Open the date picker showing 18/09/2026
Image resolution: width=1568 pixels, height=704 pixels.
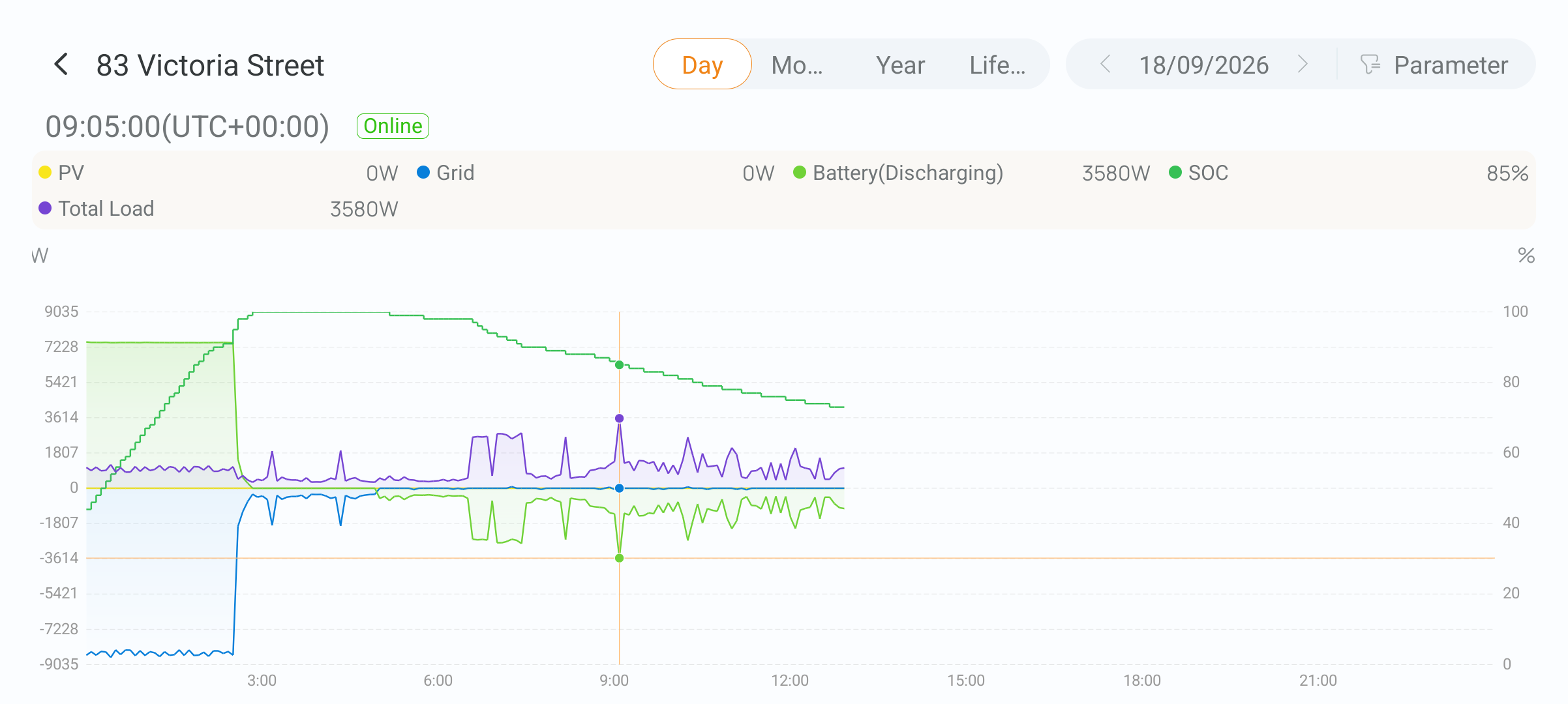(x=1203, y=65)
